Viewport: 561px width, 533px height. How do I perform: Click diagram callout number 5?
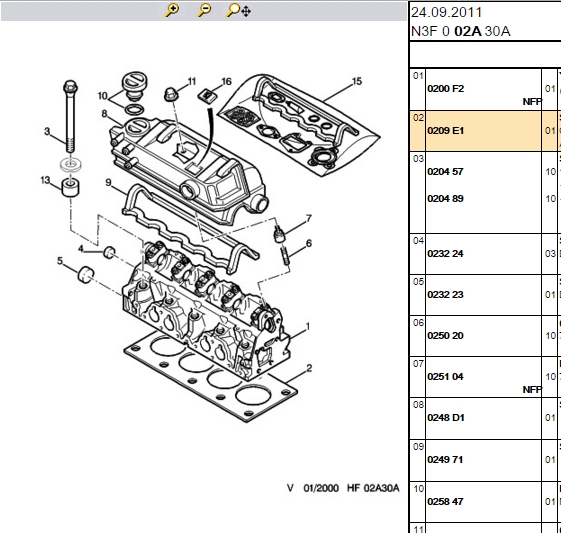(60, 261)
